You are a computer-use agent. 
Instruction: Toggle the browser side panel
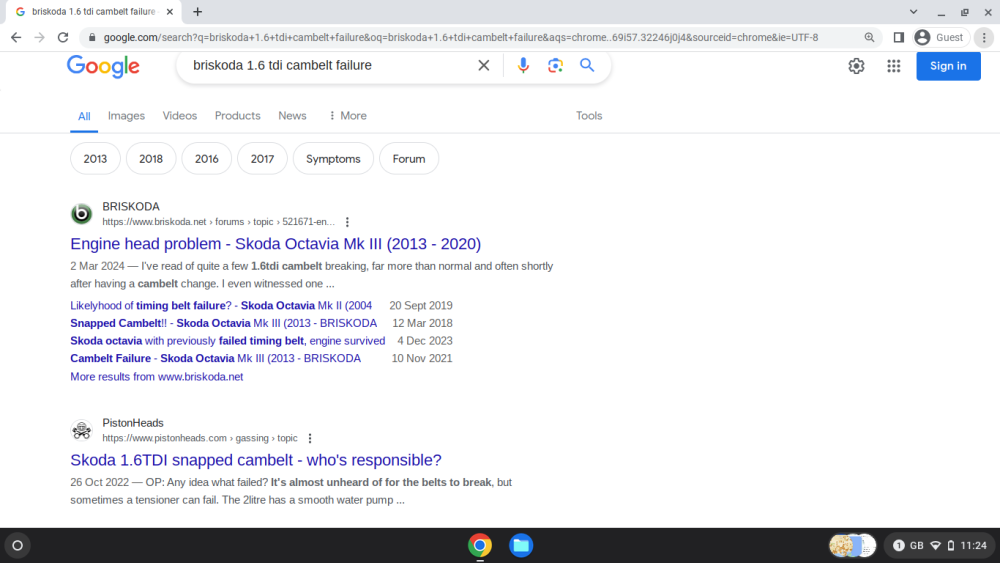click(899, 38)
